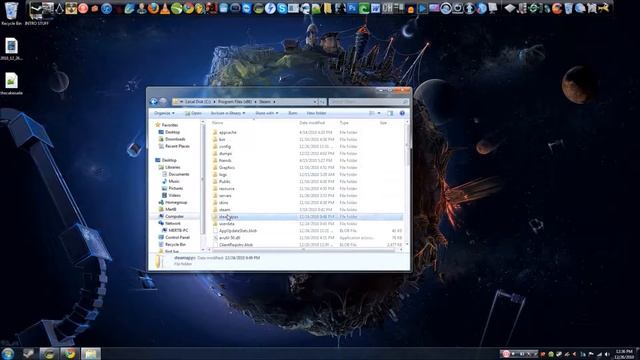Click the Open toolbar button
This screenshot has width=640, height=360.
[x=193, y=113]
